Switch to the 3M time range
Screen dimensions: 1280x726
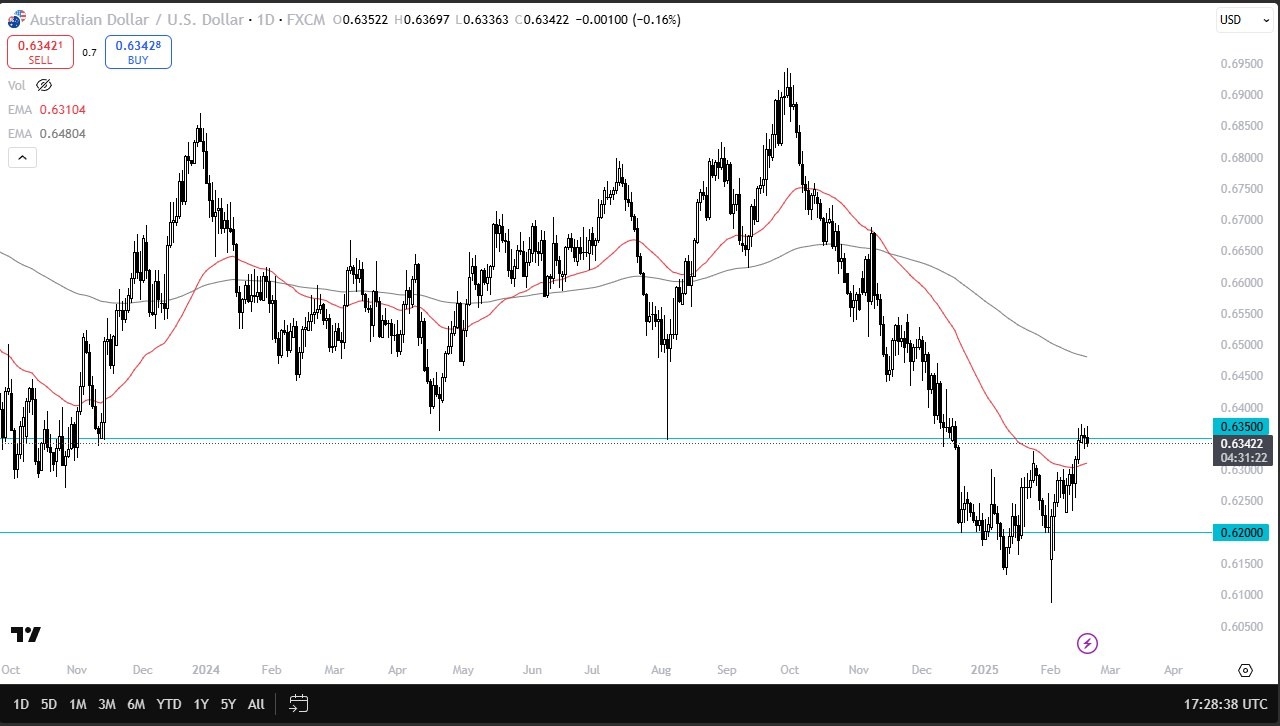[x=107, y=704]
